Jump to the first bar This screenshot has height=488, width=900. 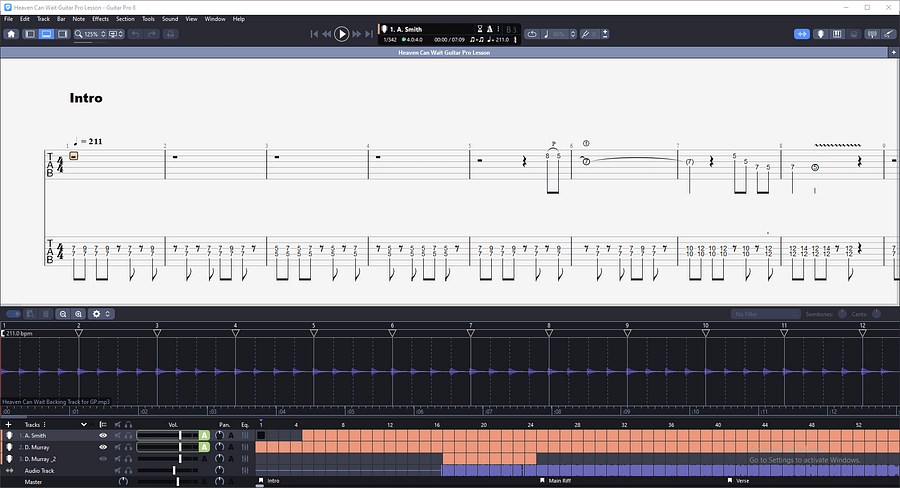(314, 34)
